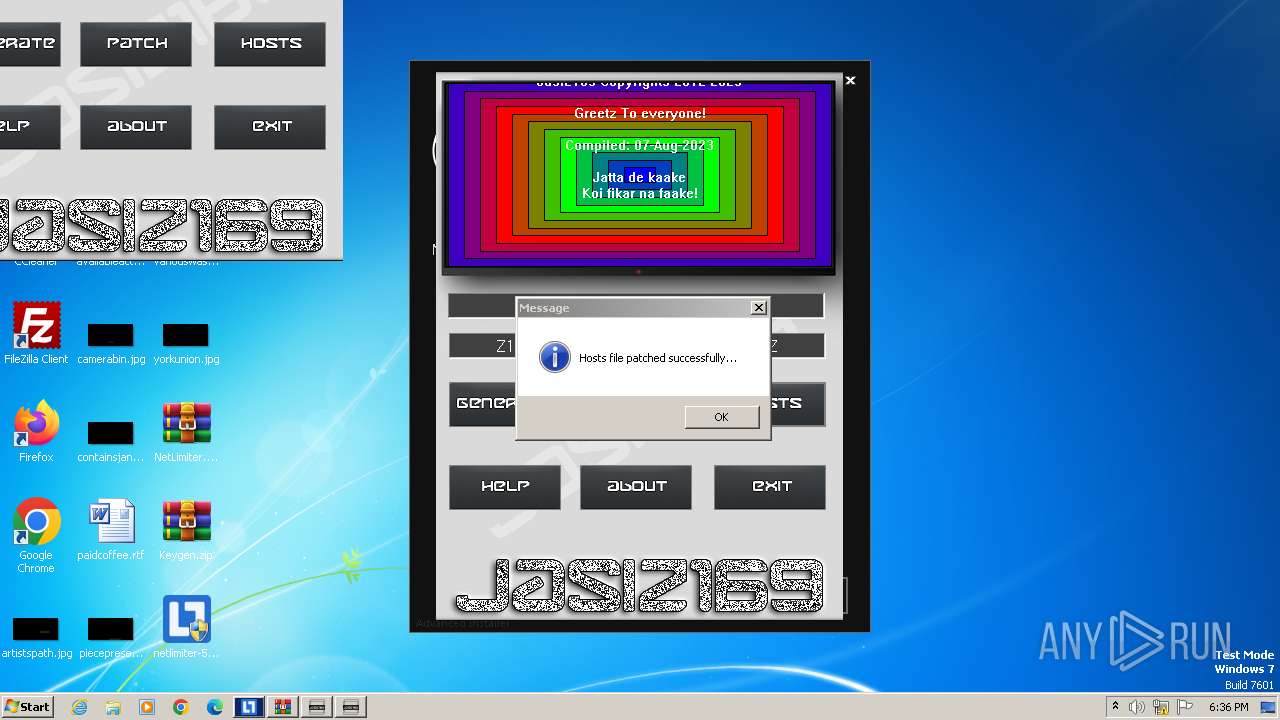Open Chrome from the taskbar
This screenshot has height=720, width=1280.
tap(181, 707)
